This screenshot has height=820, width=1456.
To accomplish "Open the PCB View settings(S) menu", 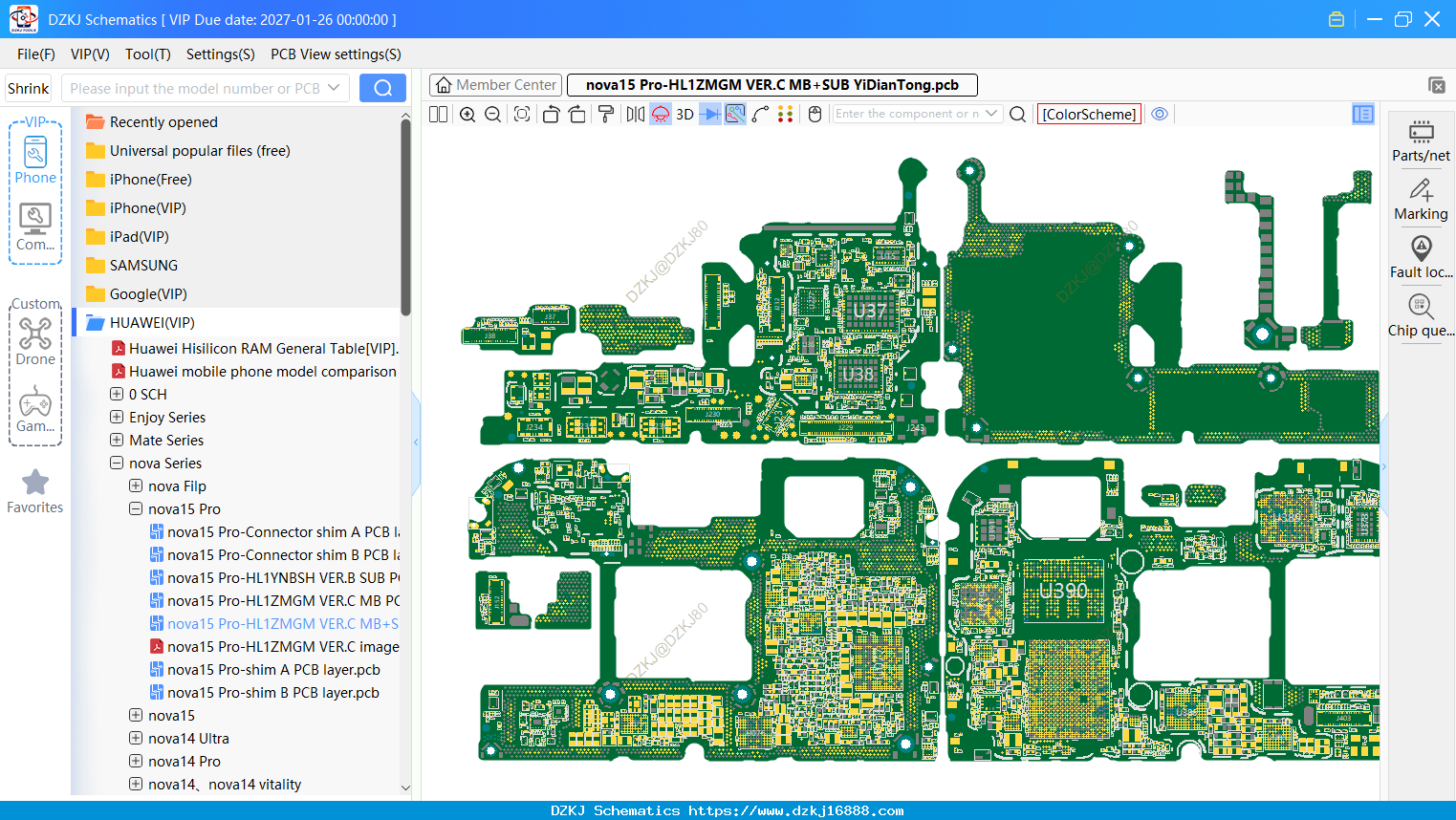I will tap(336, 54).
